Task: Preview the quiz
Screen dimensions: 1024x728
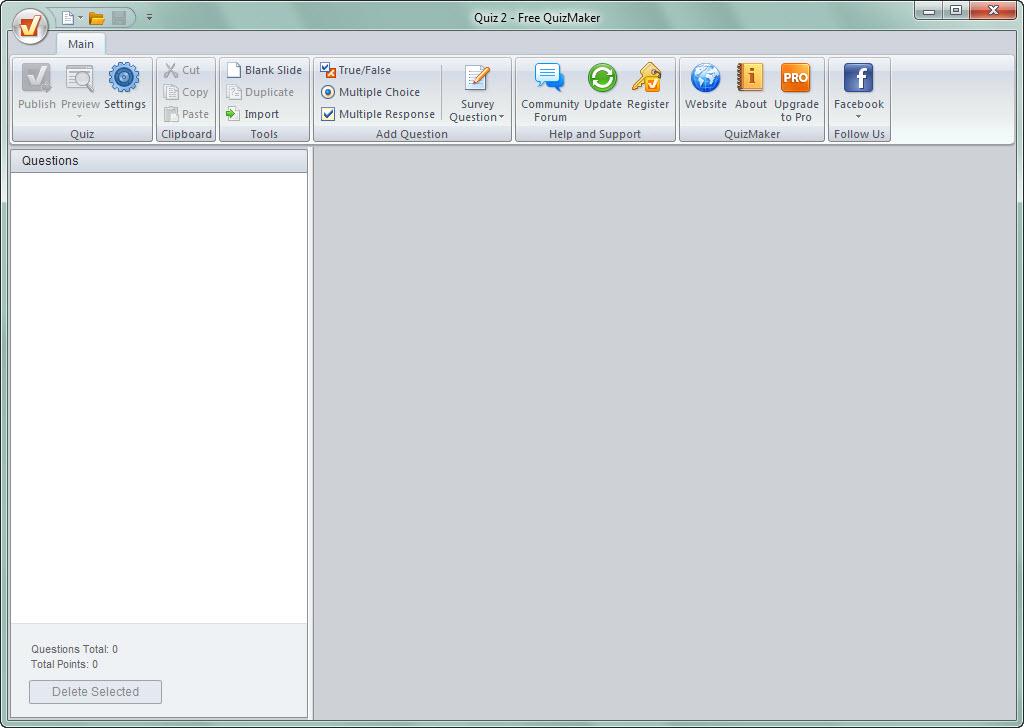Action: point(80,86)
